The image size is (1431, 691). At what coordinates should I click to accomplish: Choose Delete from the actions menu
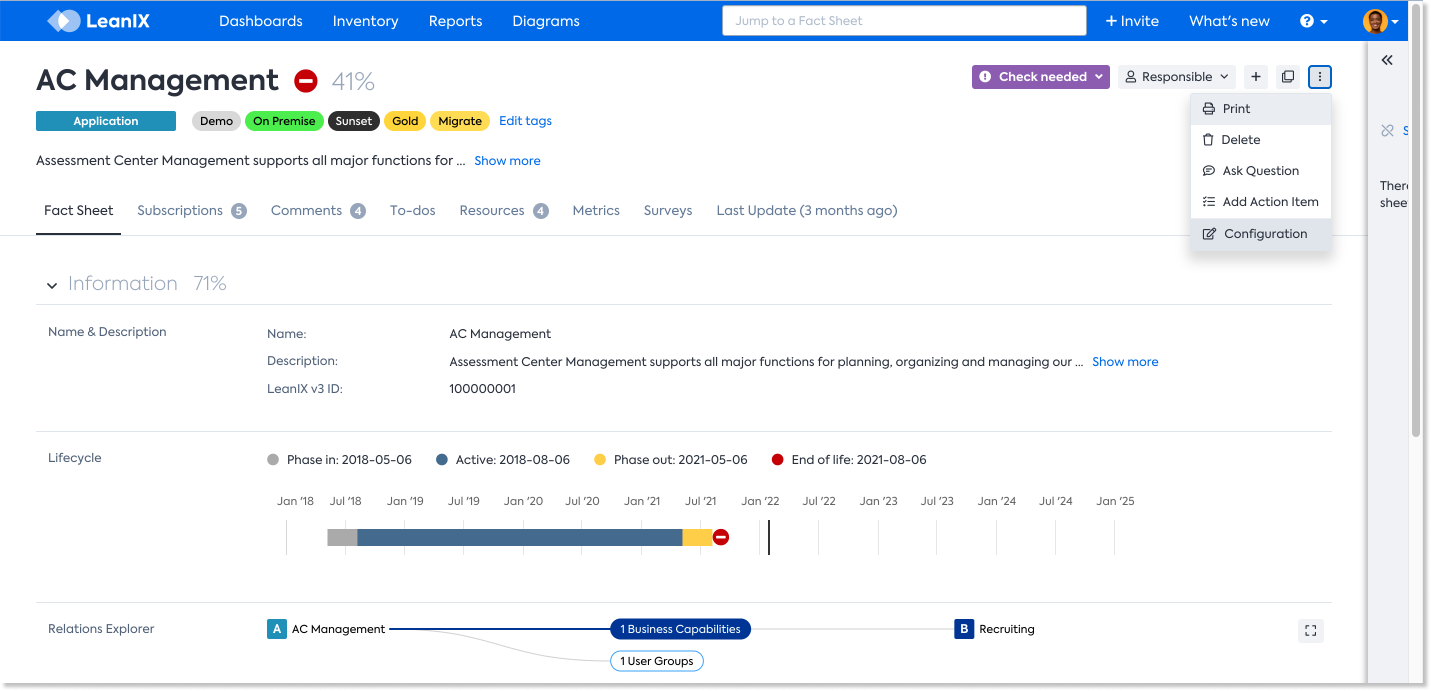point(1261,140)
